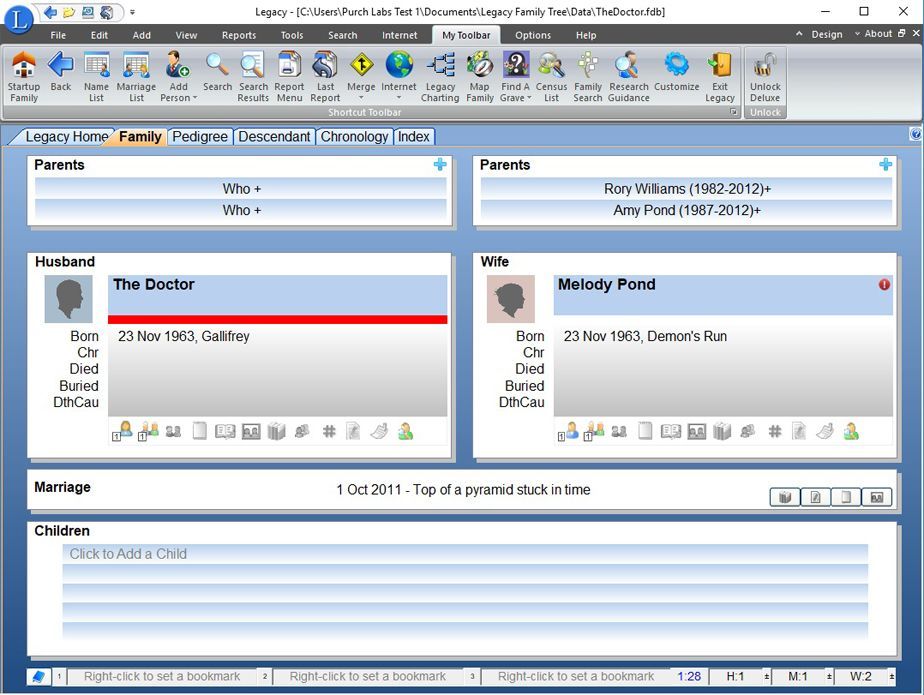Screen dimensions: 924x695
Task: Launch the Search magnifier tool
Action: (217, 72)
